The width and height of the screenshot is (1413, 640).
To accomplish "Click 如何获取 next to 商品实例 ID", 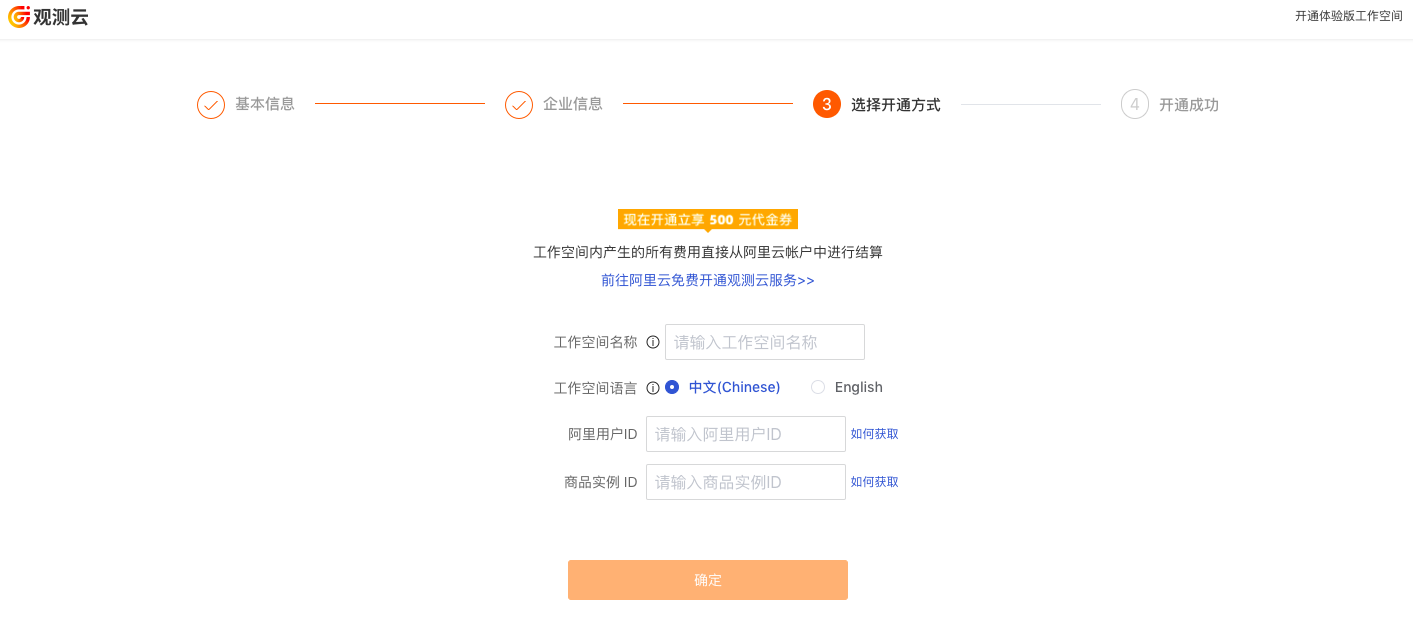I will [x=875, y=482].
